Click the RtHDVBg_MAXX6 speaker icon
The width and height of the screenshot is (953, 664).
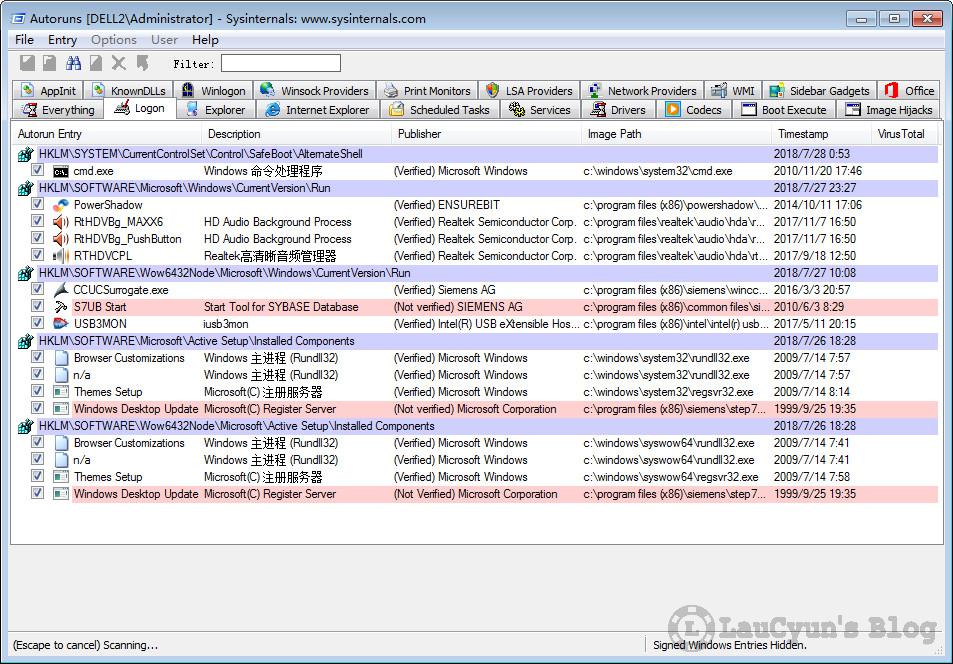(x=61, y=222)
